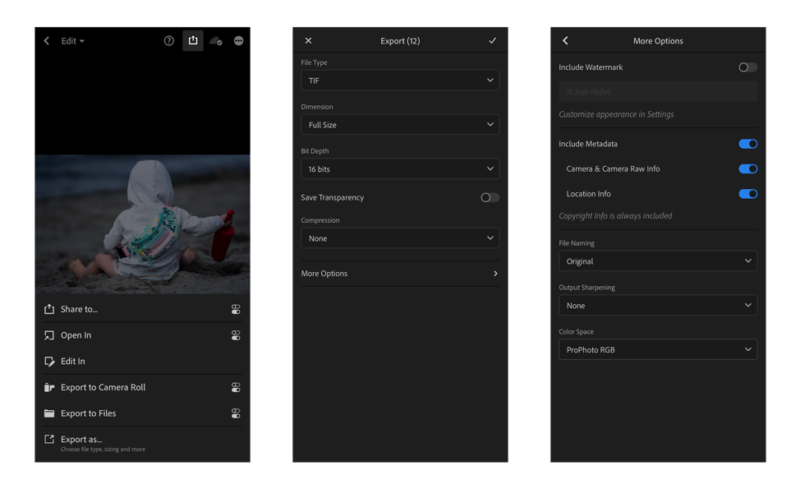Open the help question mark icon
The height and width of the screenshot is (489, 800).
pos(169,41)
